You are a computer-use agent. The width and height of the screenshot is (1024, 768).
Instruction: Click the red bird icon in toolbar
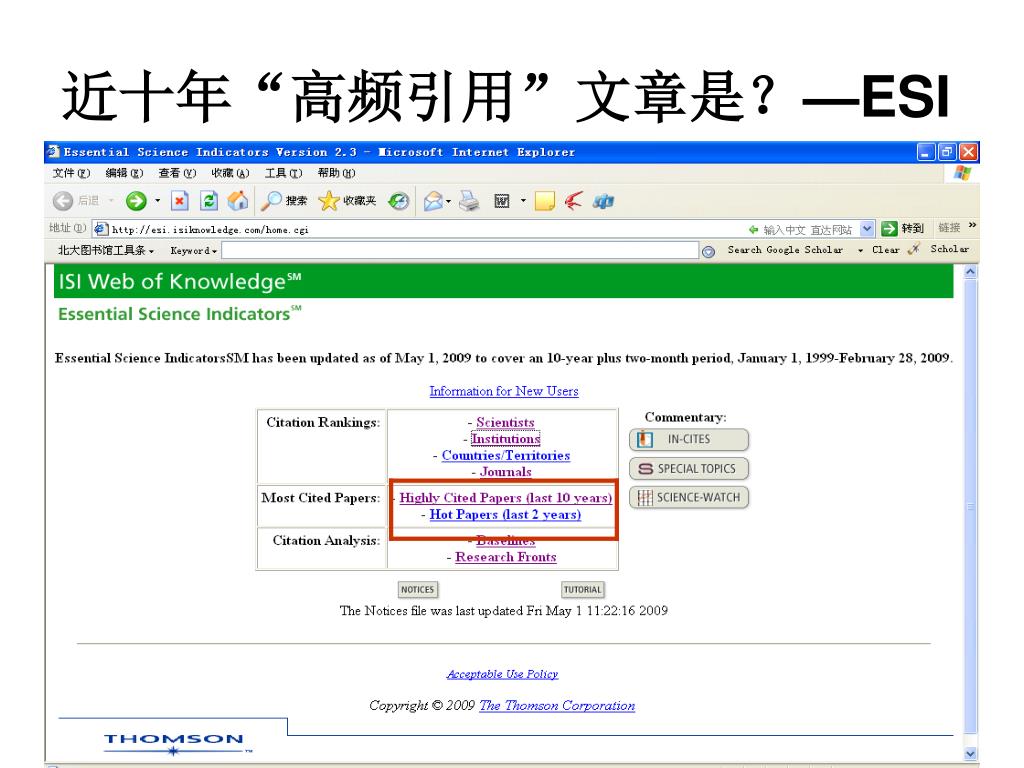574,201
